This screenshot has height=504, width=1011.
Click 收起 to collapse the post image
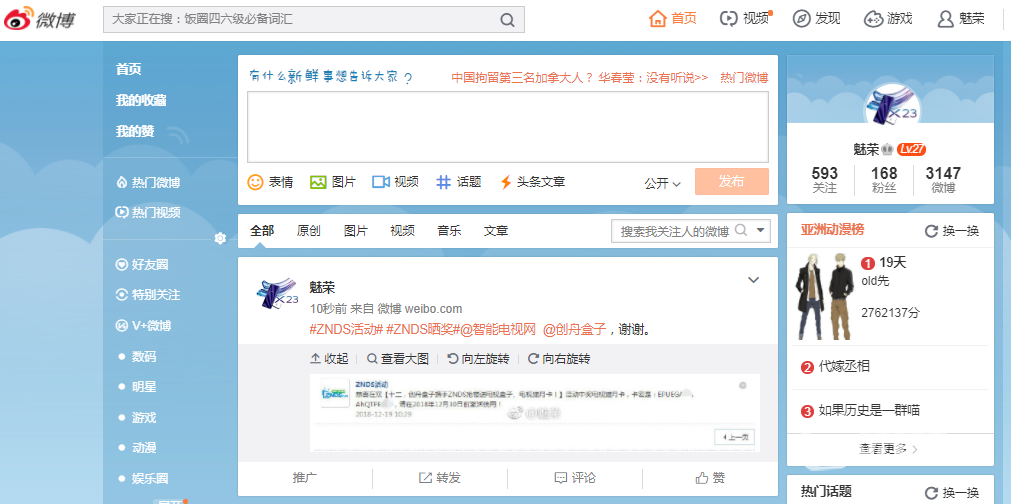pos(329,359)
